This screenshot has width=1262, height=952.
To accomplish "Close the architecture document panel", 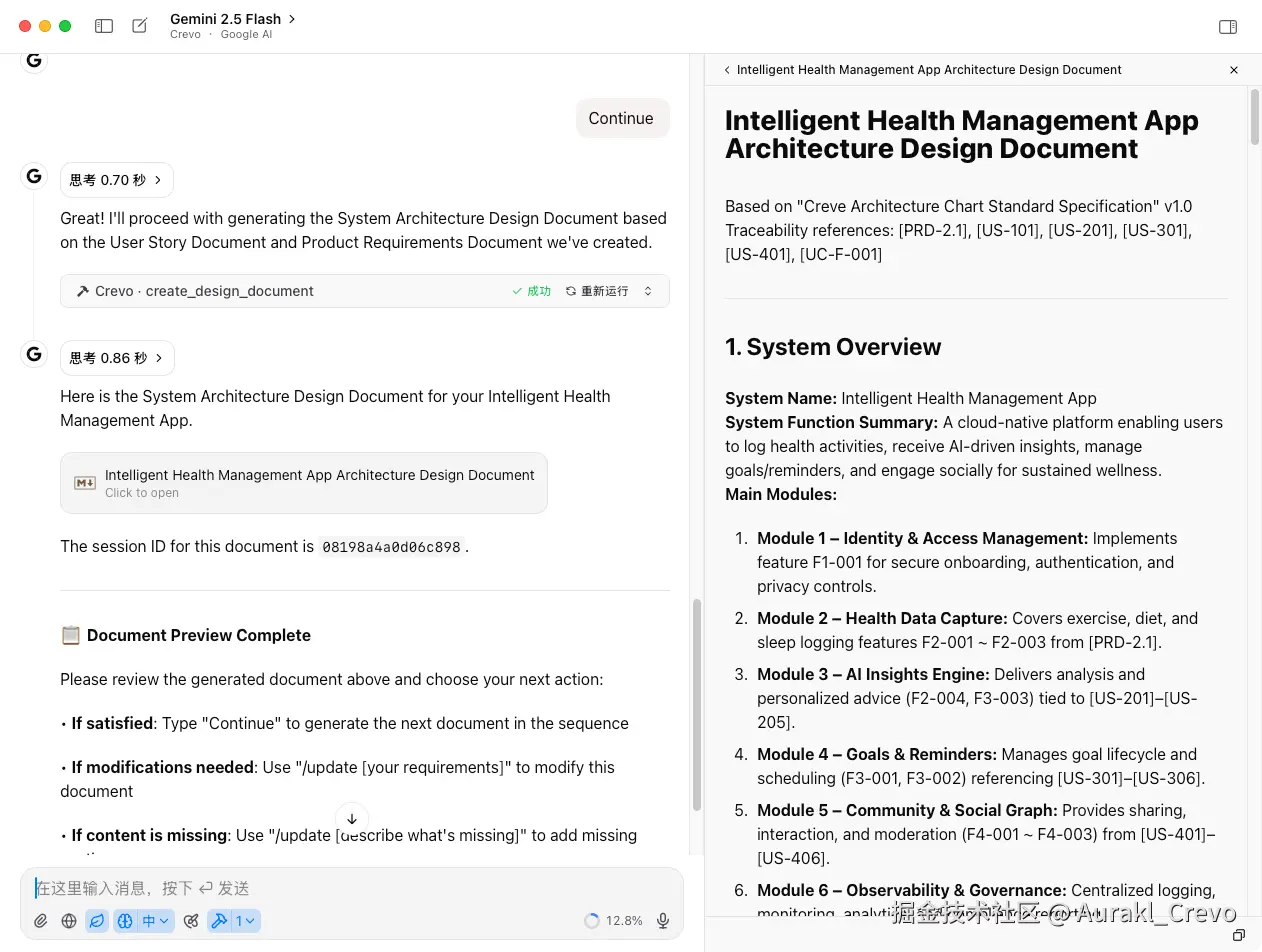I will click(1234, 70).
